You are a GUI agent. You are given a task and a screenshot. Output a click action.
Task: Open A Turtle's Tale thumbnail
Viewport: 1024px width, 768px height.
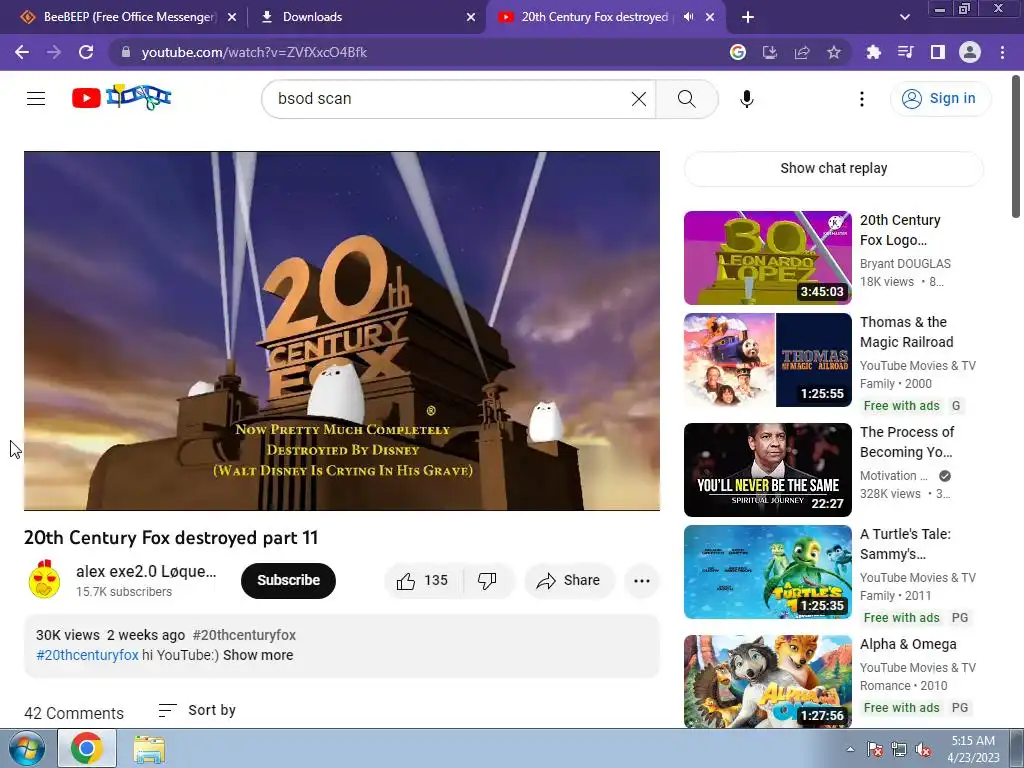(x=767, y=572)
